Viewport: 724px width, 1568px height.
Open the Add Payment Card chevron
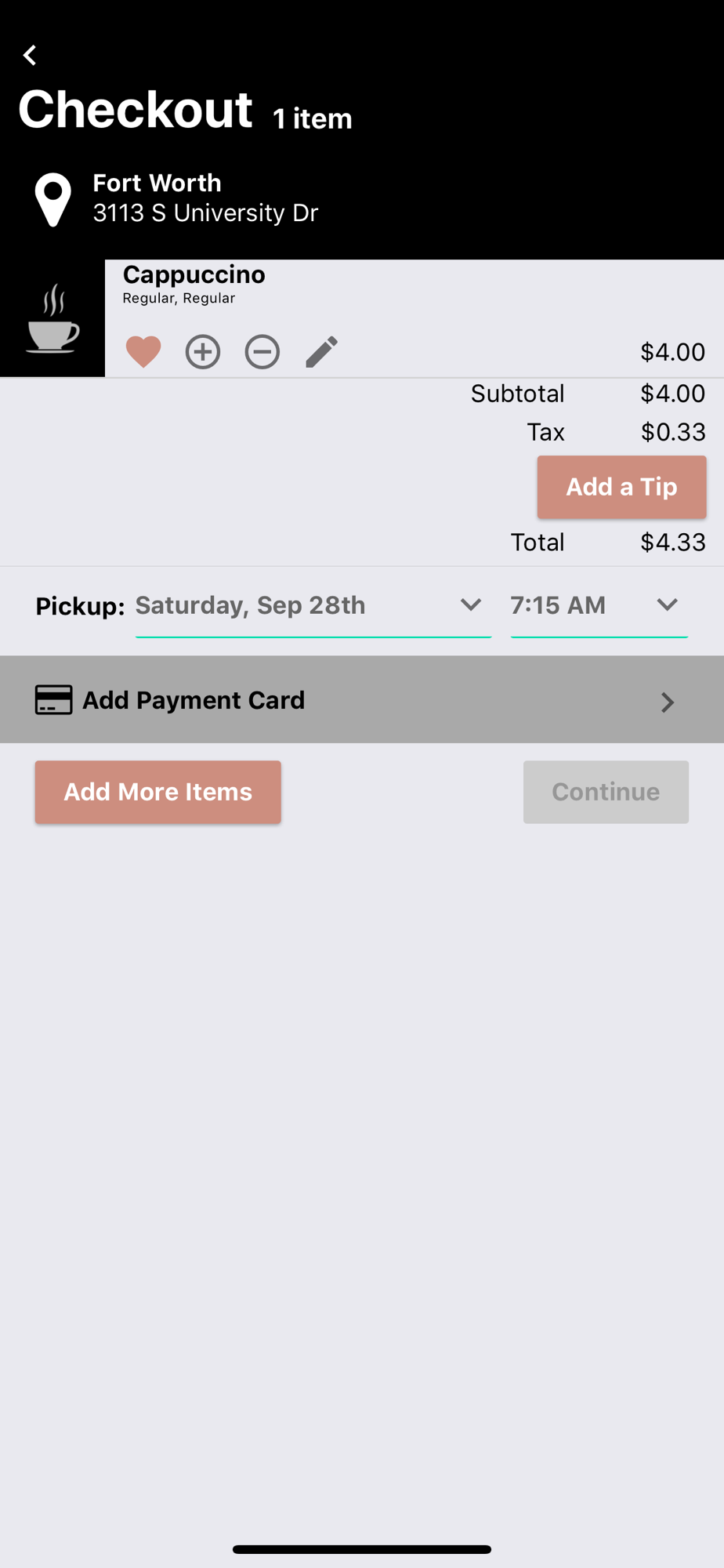coord(668,702)
